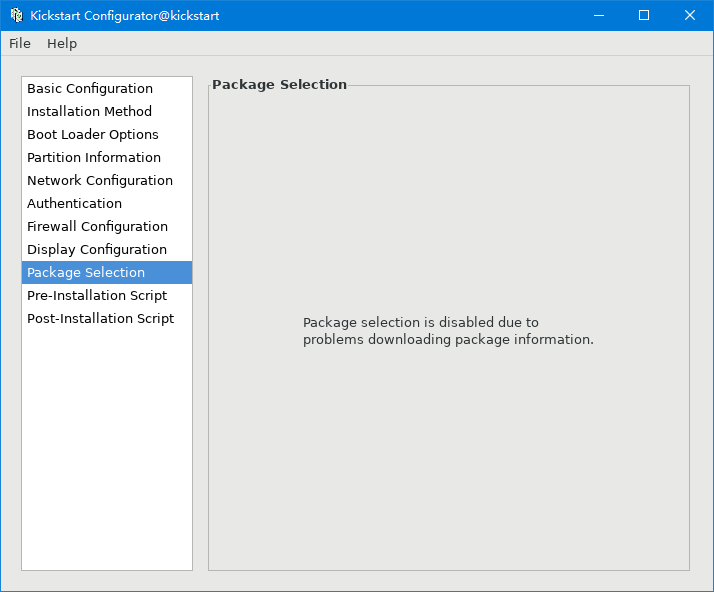Open the Authentication section
This screenshot has height=592, width=714.
(x=107, y=204)
